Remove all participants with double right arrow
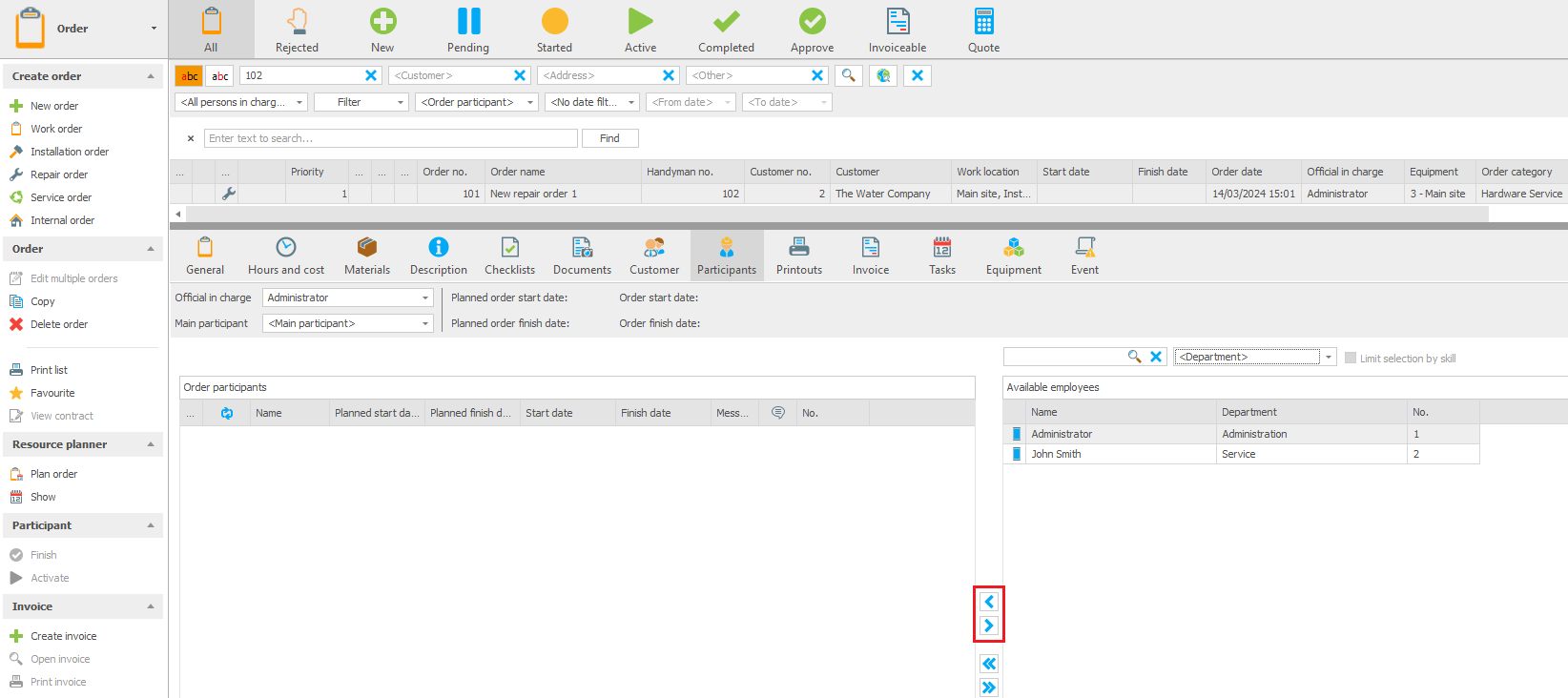 click(x=989, y=688)
